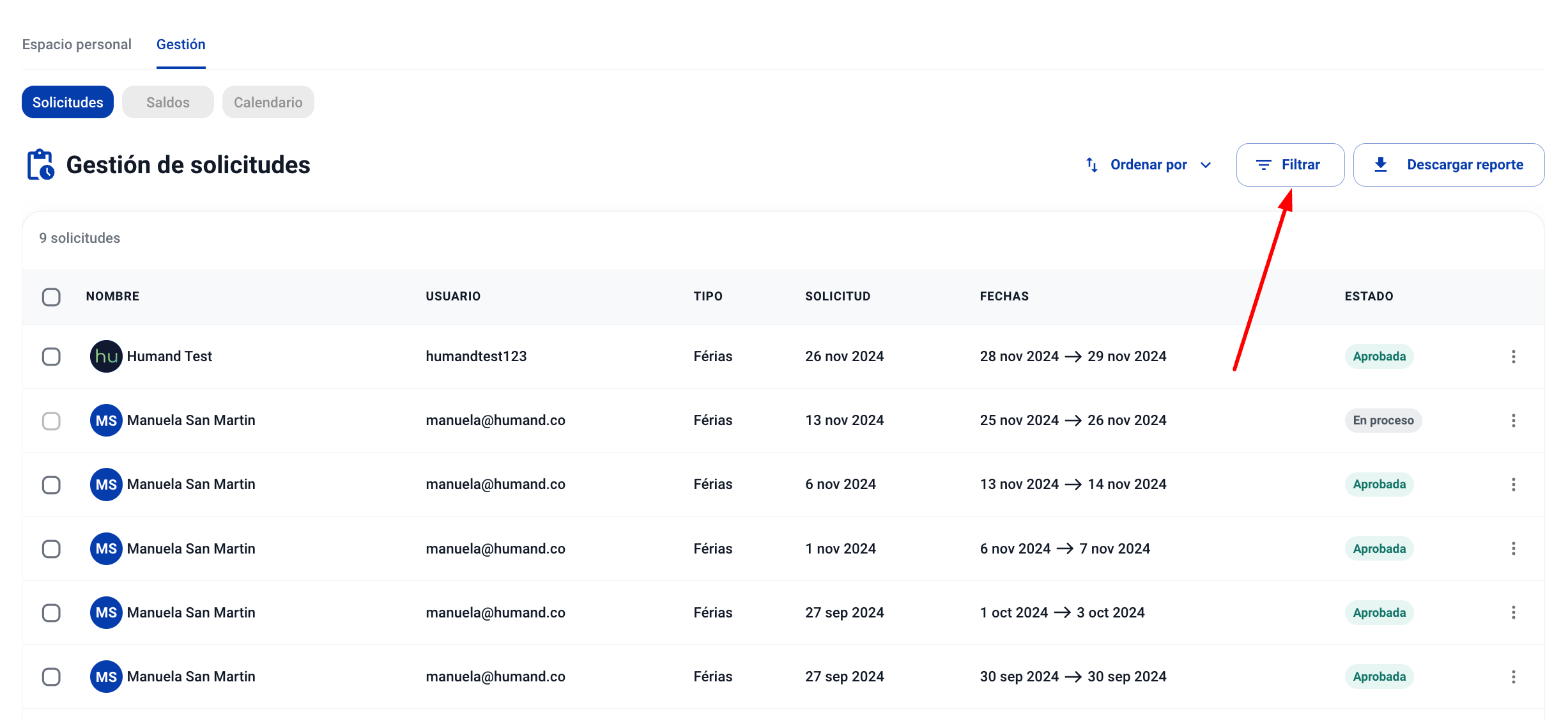
Task: Open three-dot menu for 6 nov 2024 request
Action: pos(1513,485)
